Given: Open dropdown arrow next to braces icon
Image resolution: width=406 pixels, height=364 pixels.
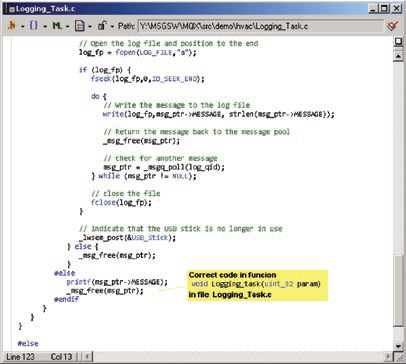Looking at the screenshot, I should coord(45,26).
